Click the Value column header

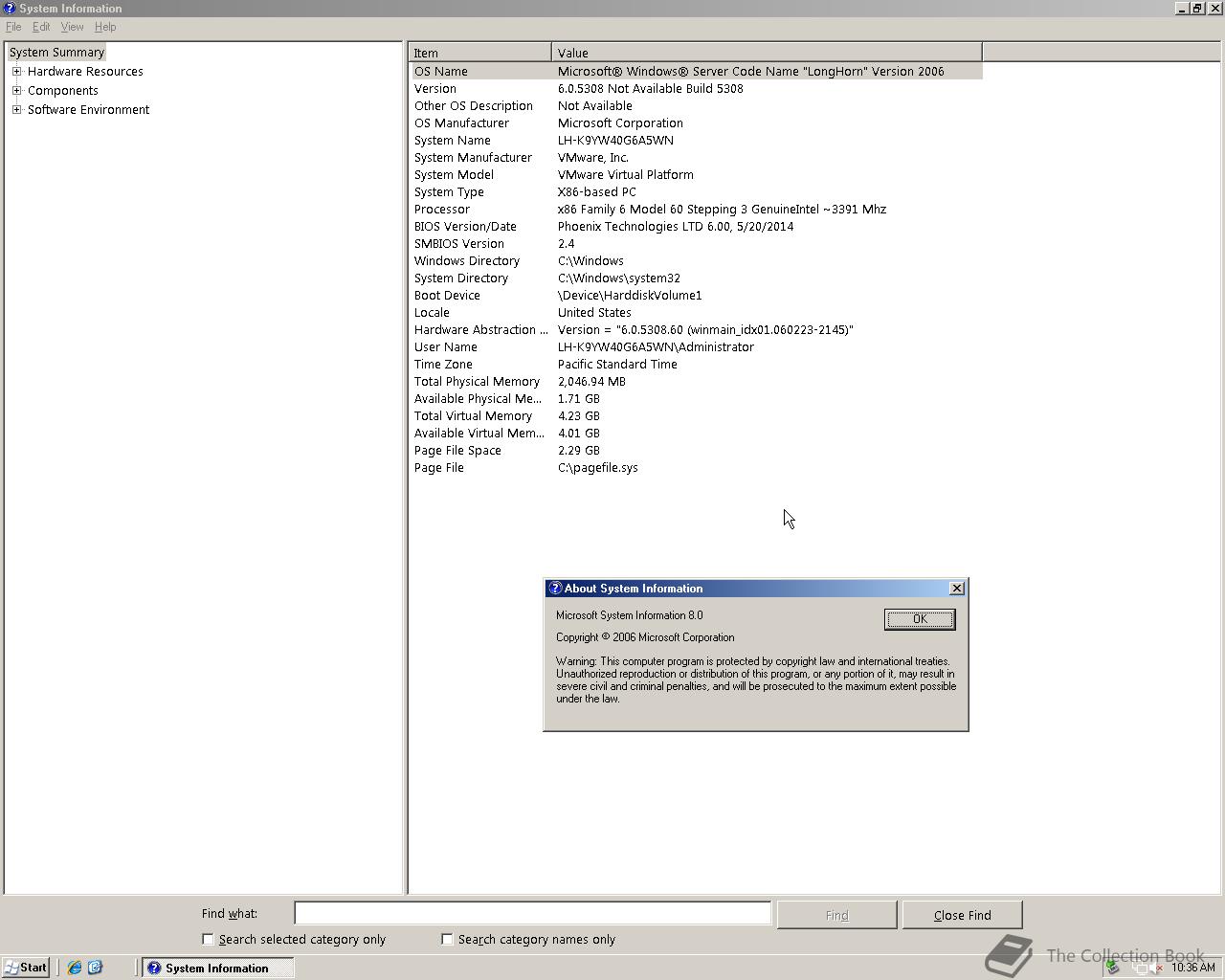coord(767,53)
